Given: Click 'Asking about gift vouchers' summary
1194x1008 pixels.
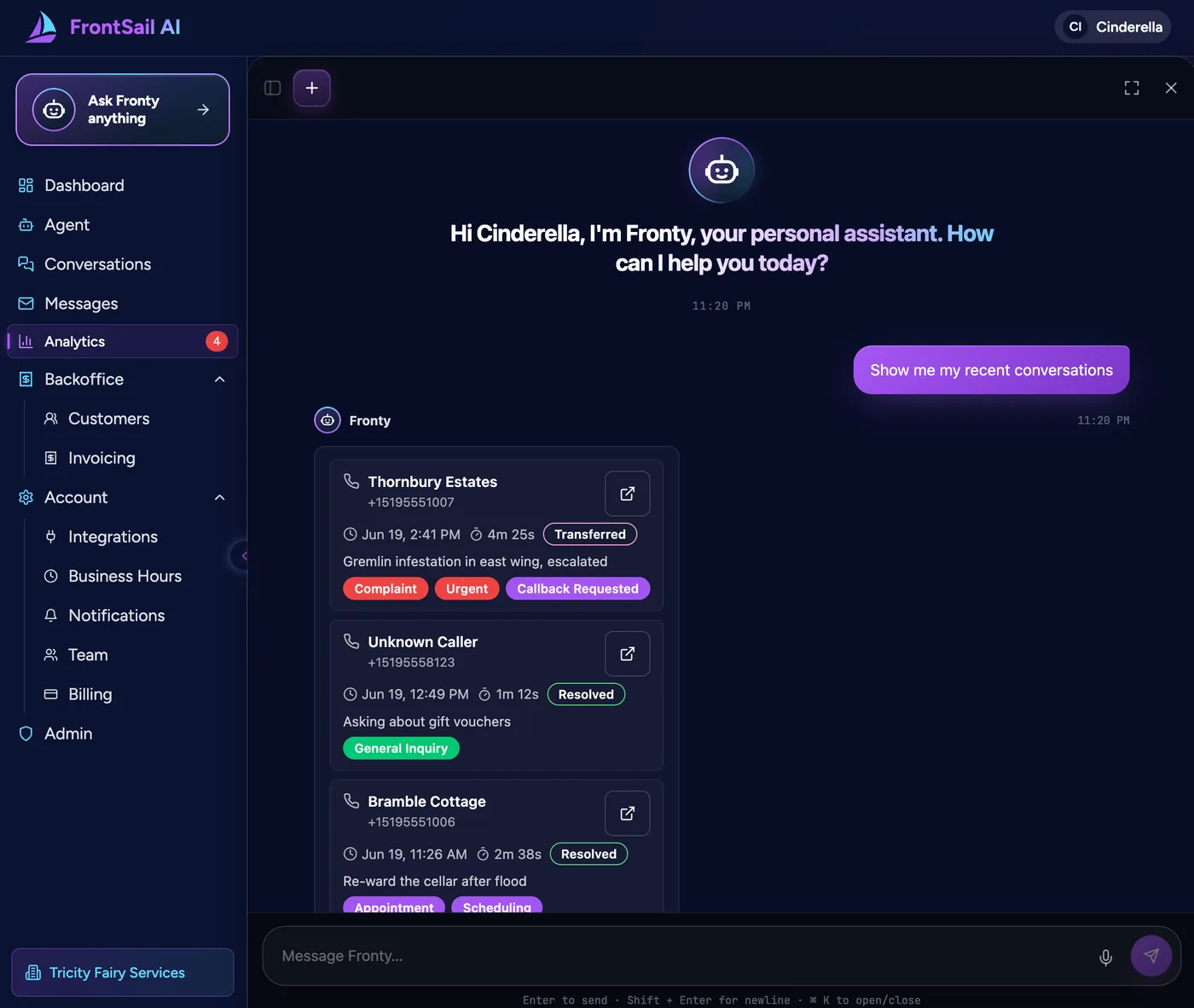Looking at the screenshot, I should [426, 721].
